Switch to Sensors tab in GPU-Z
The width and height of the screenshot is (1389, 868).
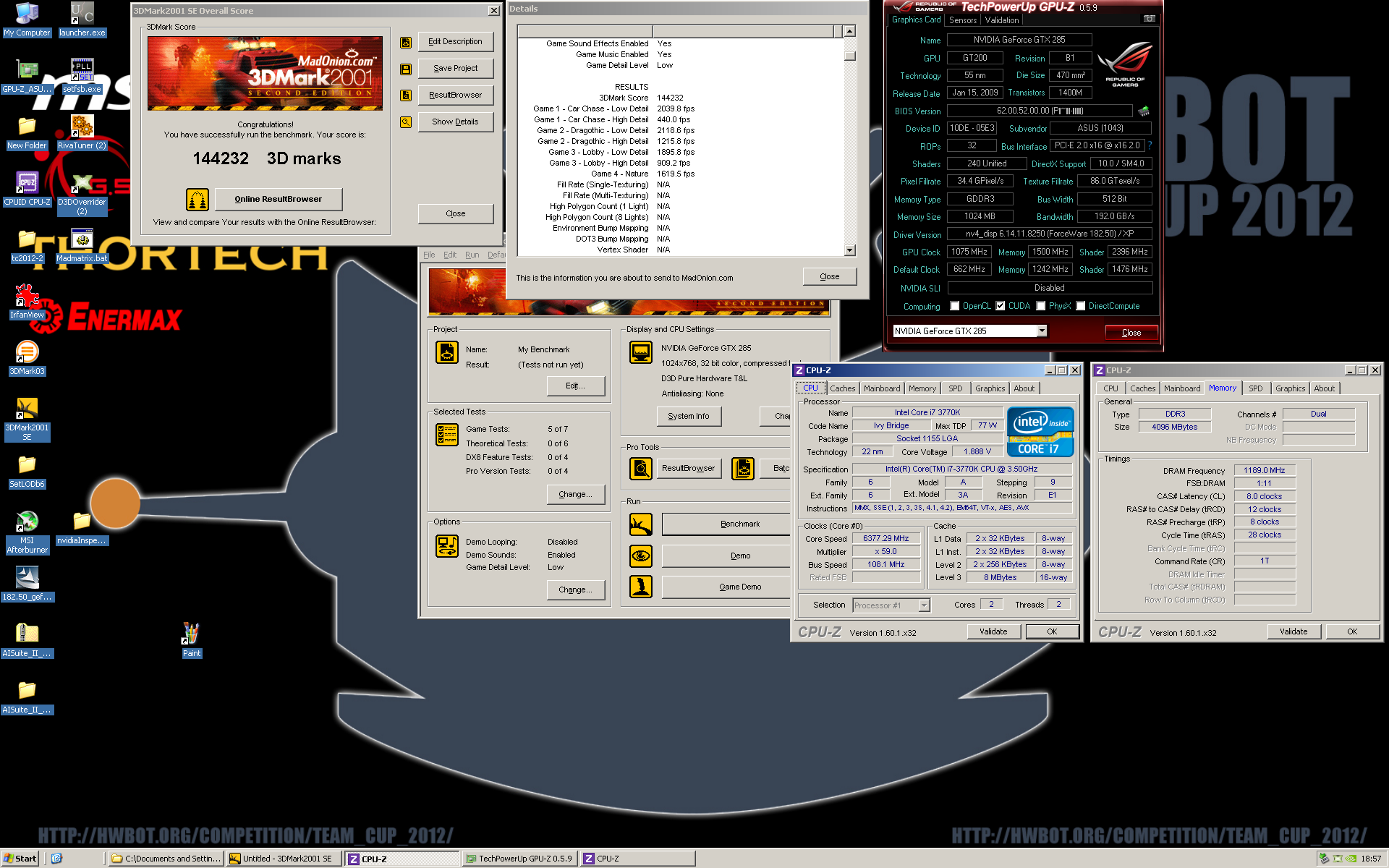(x=962, y=20)
